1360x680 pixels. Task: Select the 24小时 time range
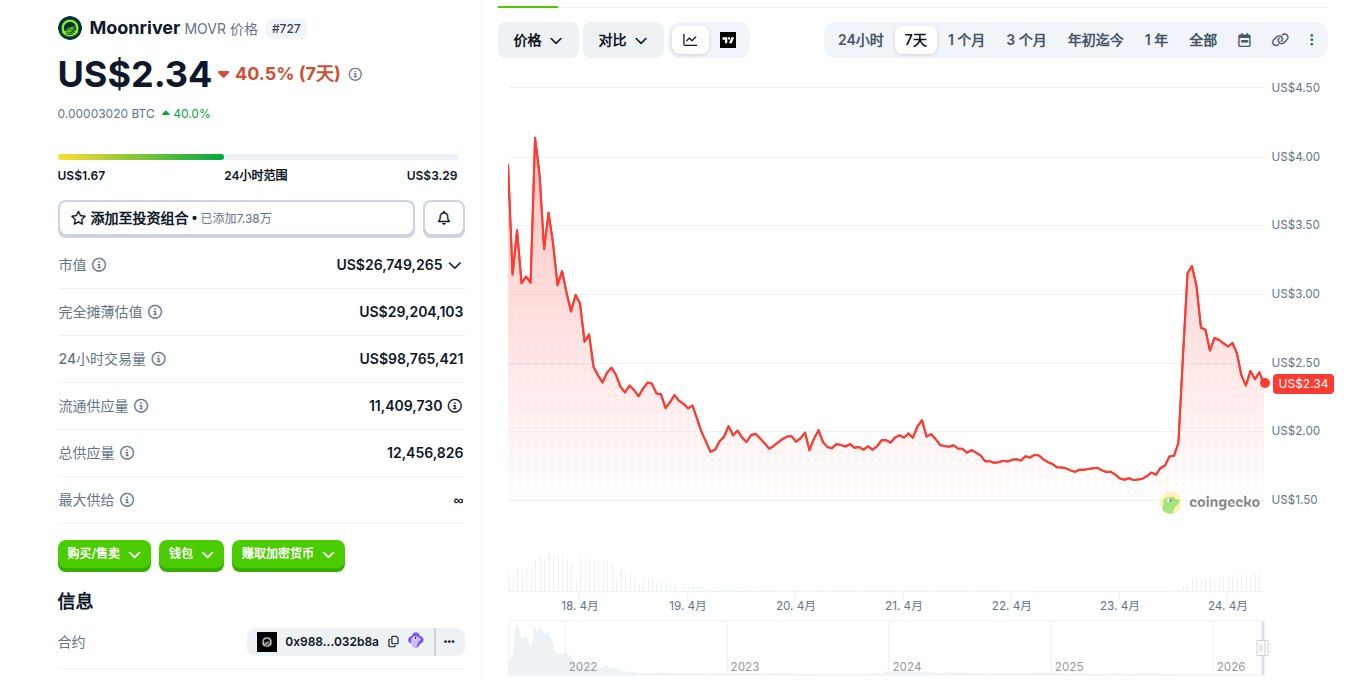point(861,40)
